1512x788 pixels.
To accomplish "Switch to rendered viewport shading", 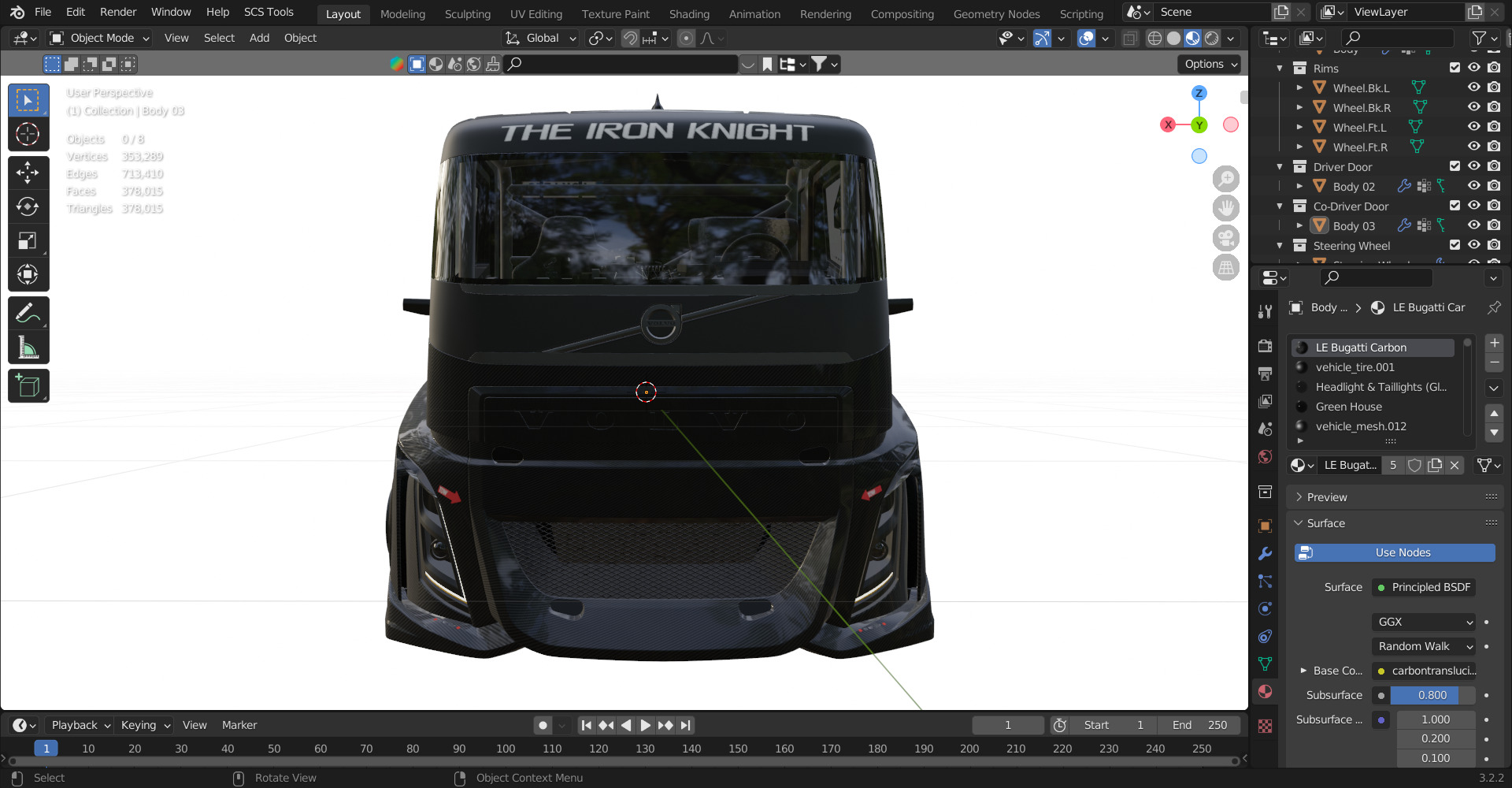I will click(1212, 38).
